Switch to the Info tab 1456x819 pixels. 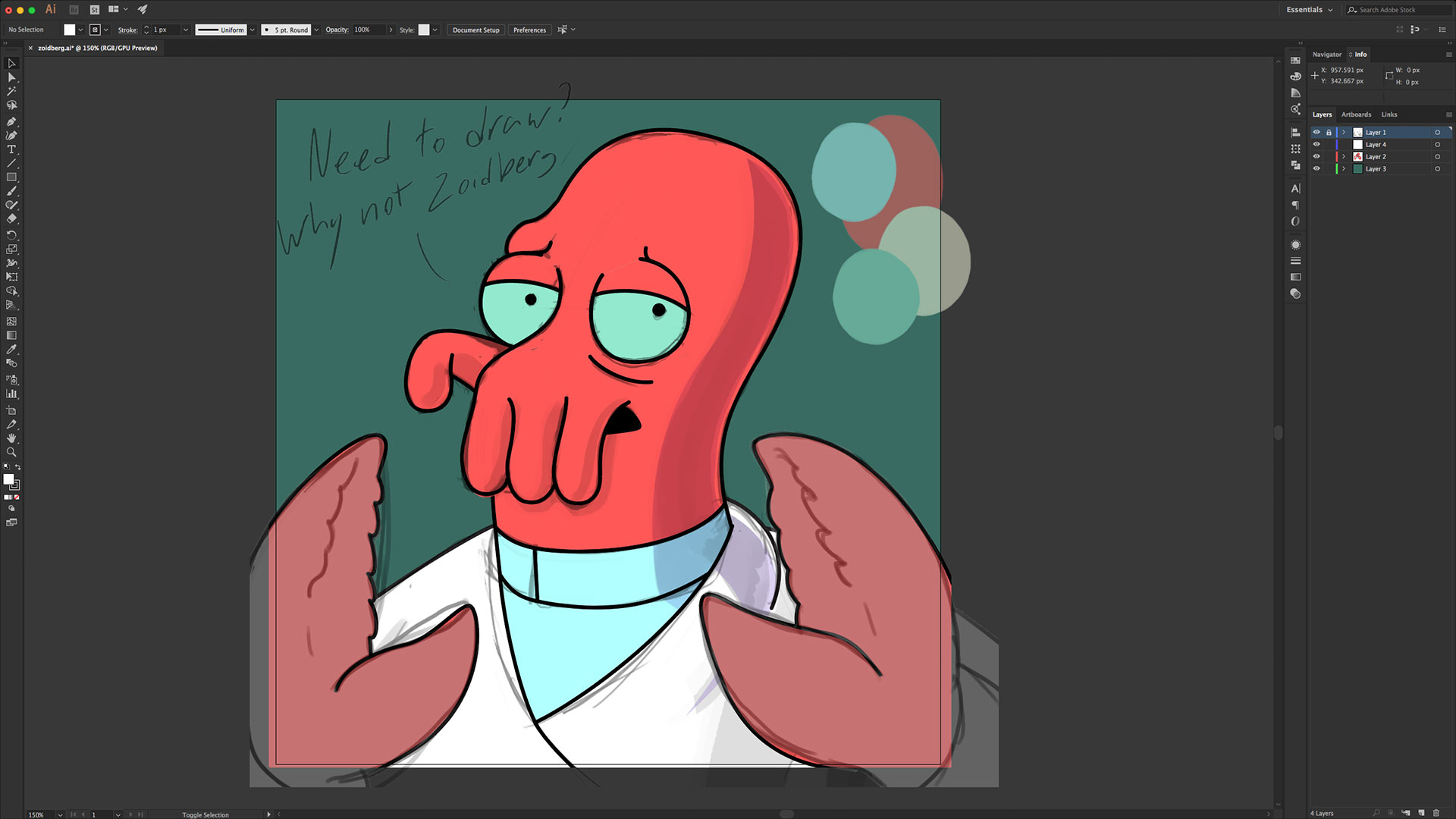tap(1360, 55)
